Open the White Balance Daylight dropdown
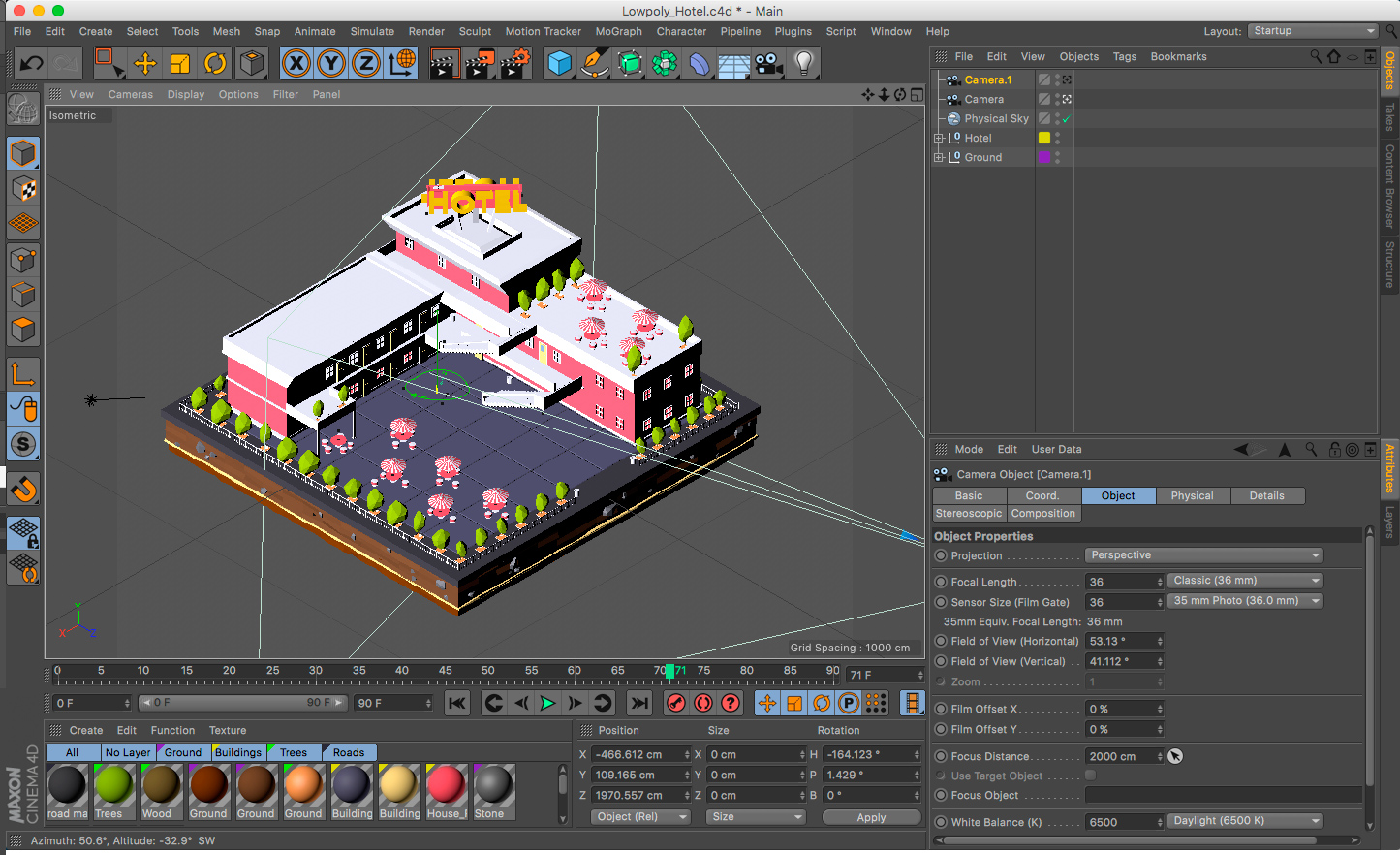 point(1245,821)
